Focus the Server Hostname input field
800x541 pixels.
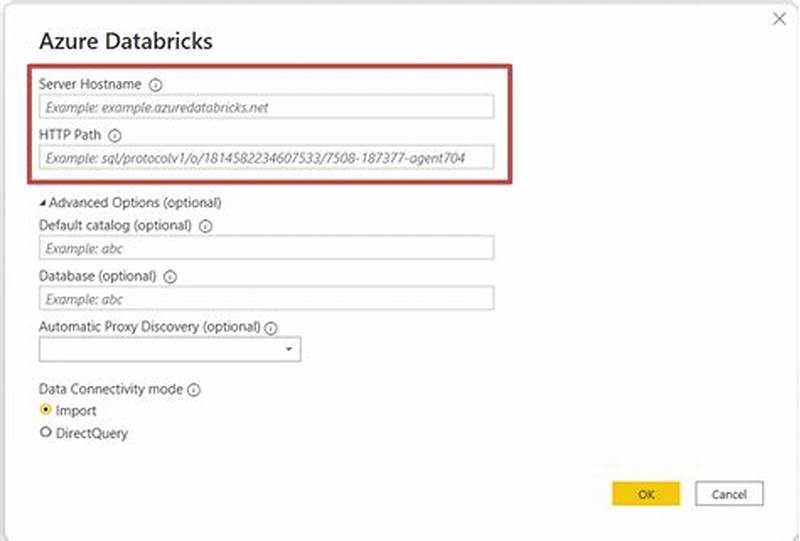[x=266, y=107]
